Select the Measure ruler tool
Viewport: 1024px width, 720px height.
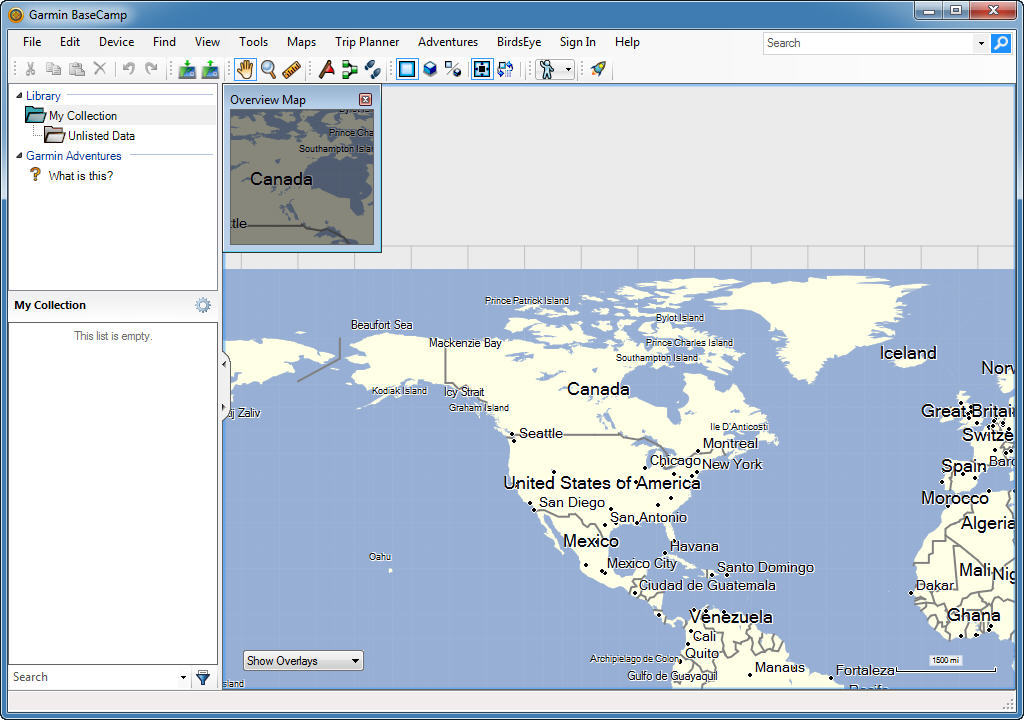291,69
